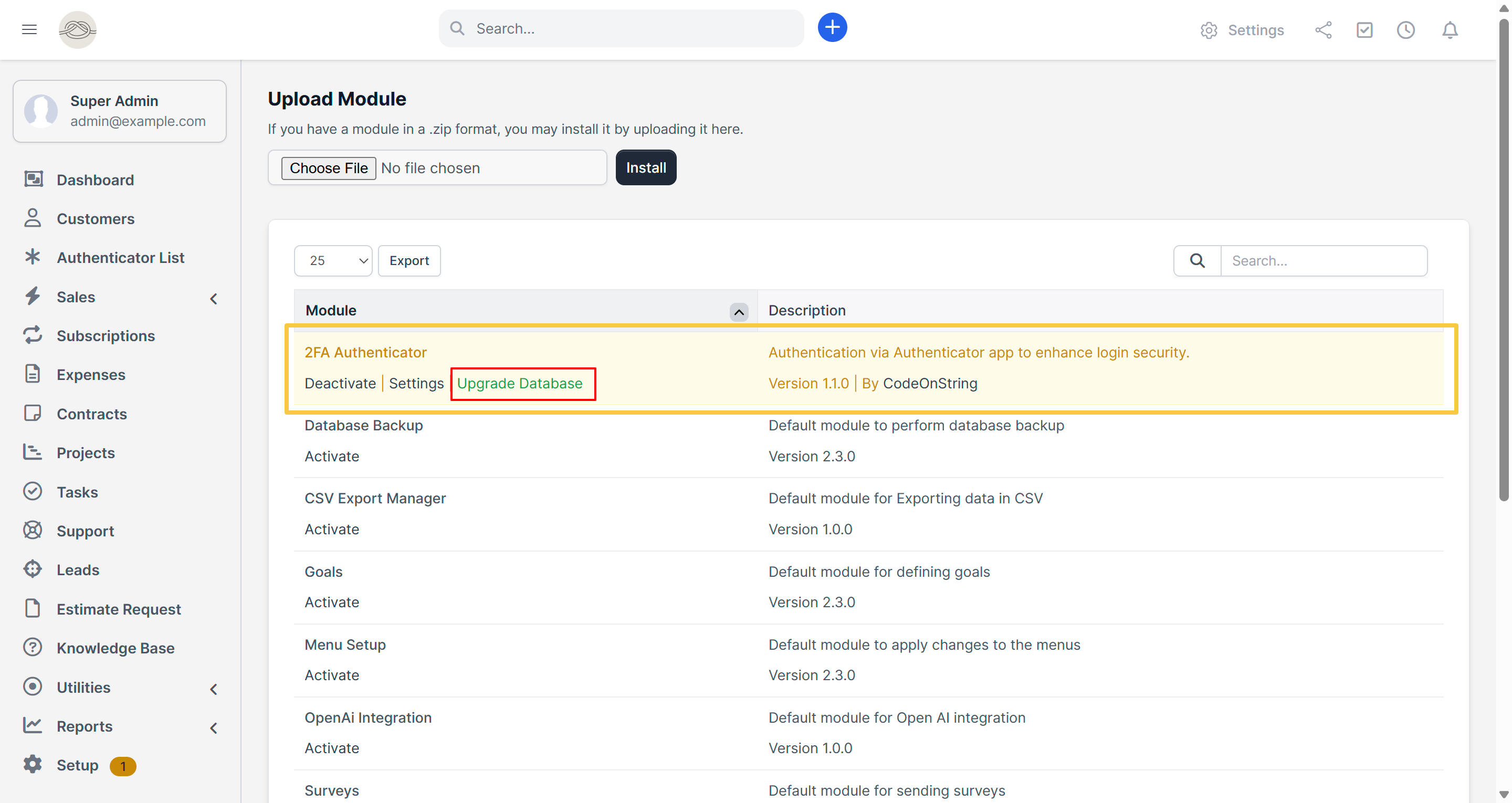
Task: Open the share icon in top bar
Action: (x=1323, y=30)
